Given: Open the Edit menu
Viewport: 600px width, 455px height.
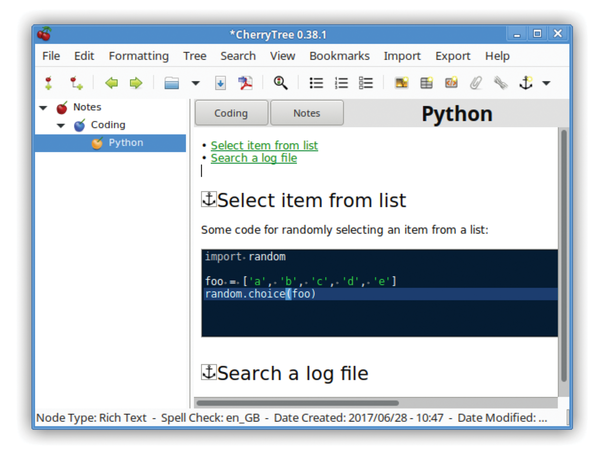Looking at the screenshot, I should (x=84, y=56).
